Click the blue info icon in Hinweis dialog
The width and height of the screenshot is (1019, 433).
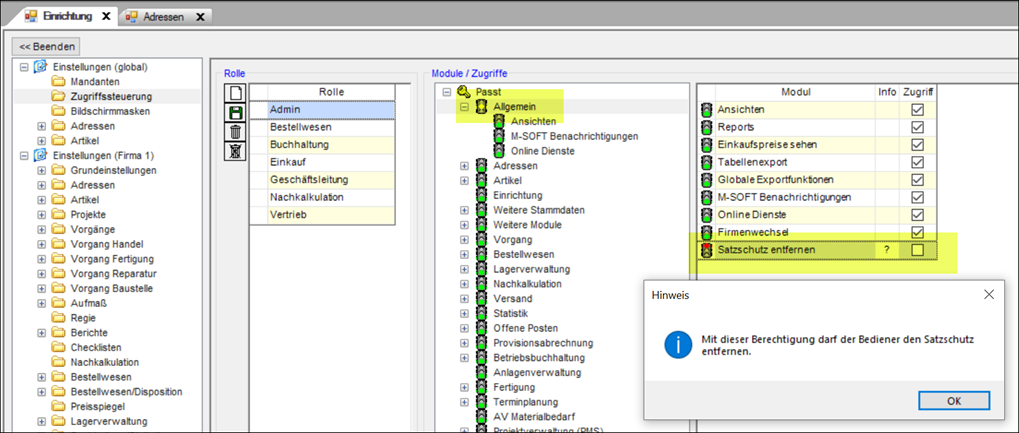(x=678, y=345)
